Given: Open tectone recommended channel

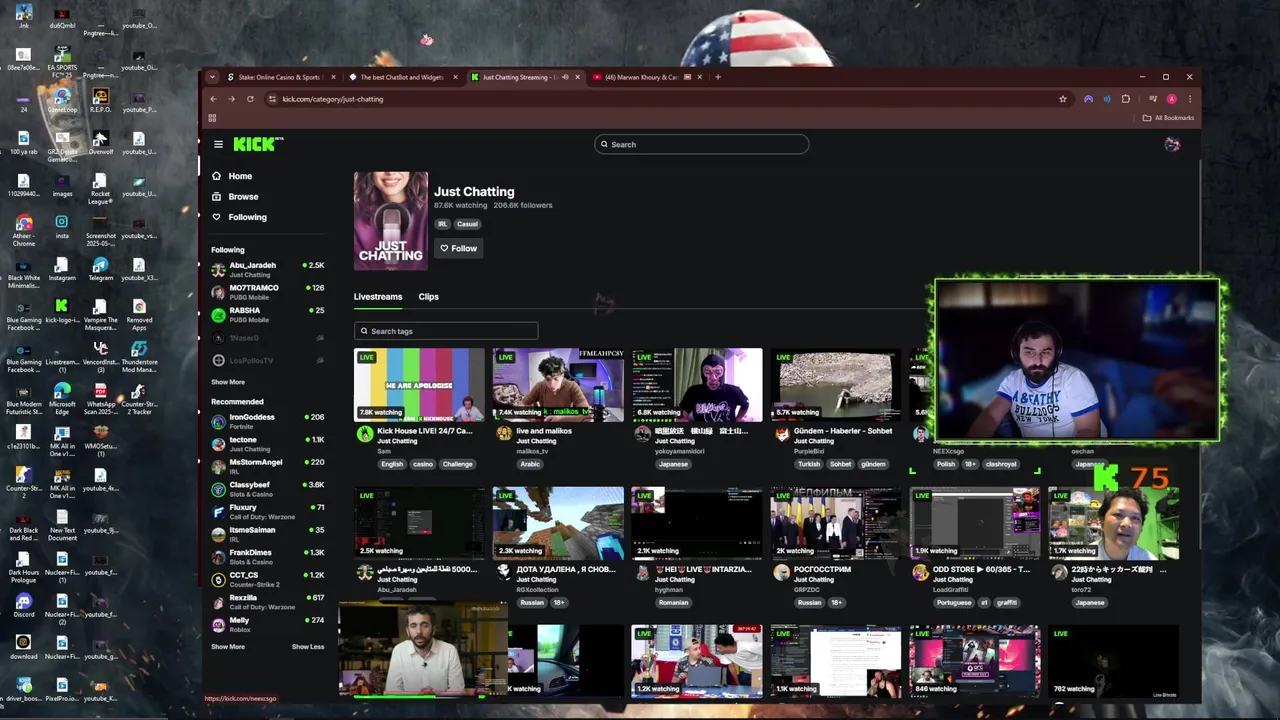Looking at the screenshot, I should pos(268,444).
